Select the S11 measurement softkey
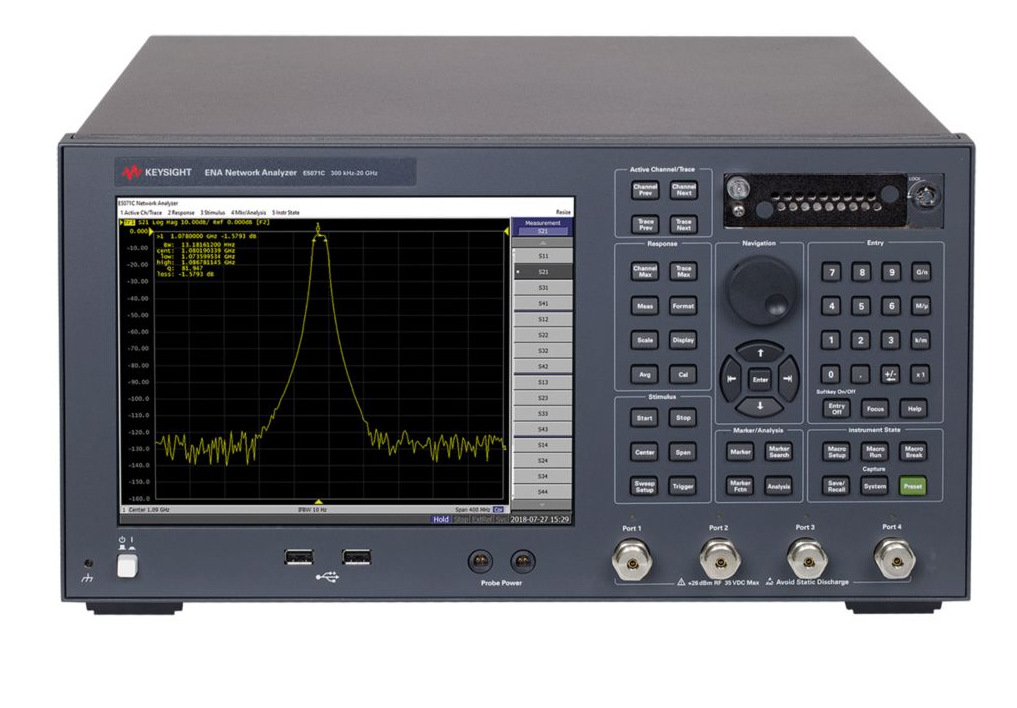This screenshot has width=1017, height=708. tap(543, 256)
